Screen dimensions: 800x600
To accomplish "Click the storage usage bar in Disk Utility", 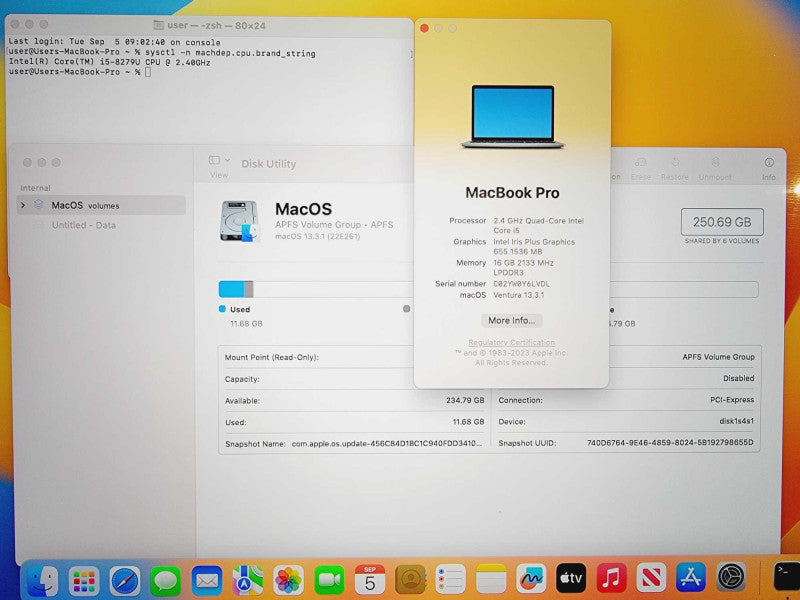I will click(x=488, y=289).
